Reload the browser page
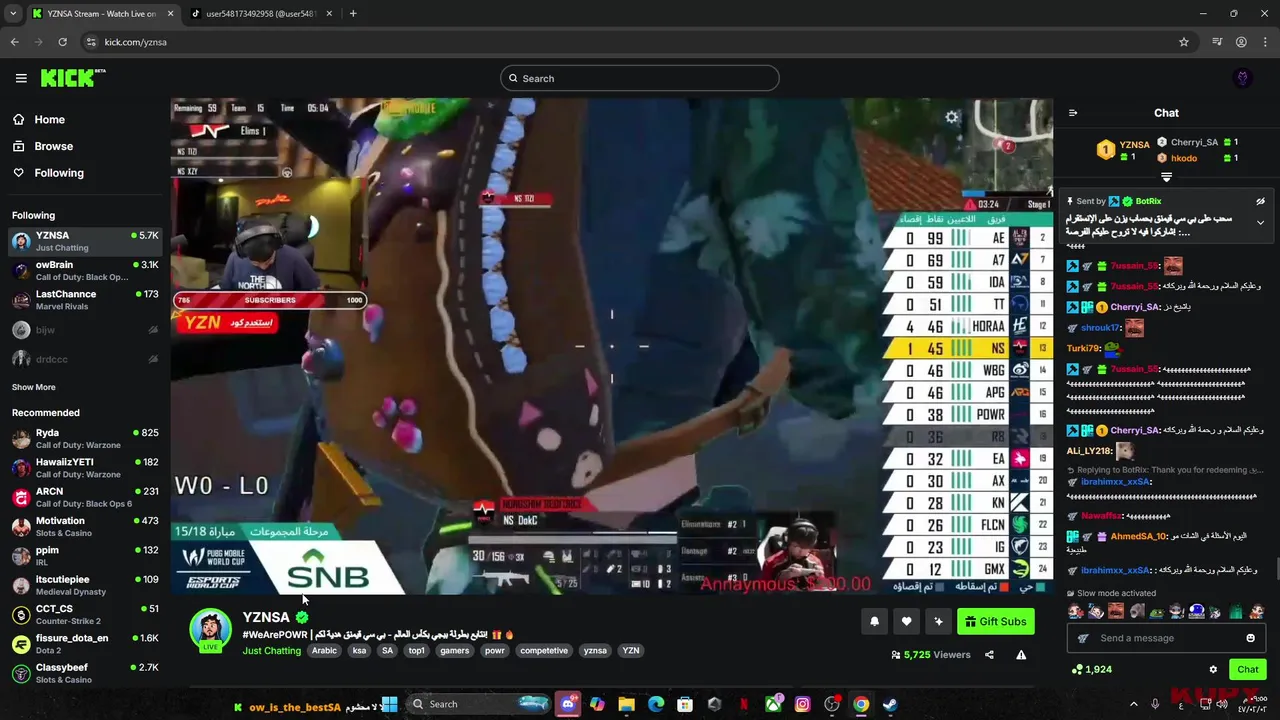Viewport: 1280px width, 720px height. pyautogui.click(x=62, y=42)
